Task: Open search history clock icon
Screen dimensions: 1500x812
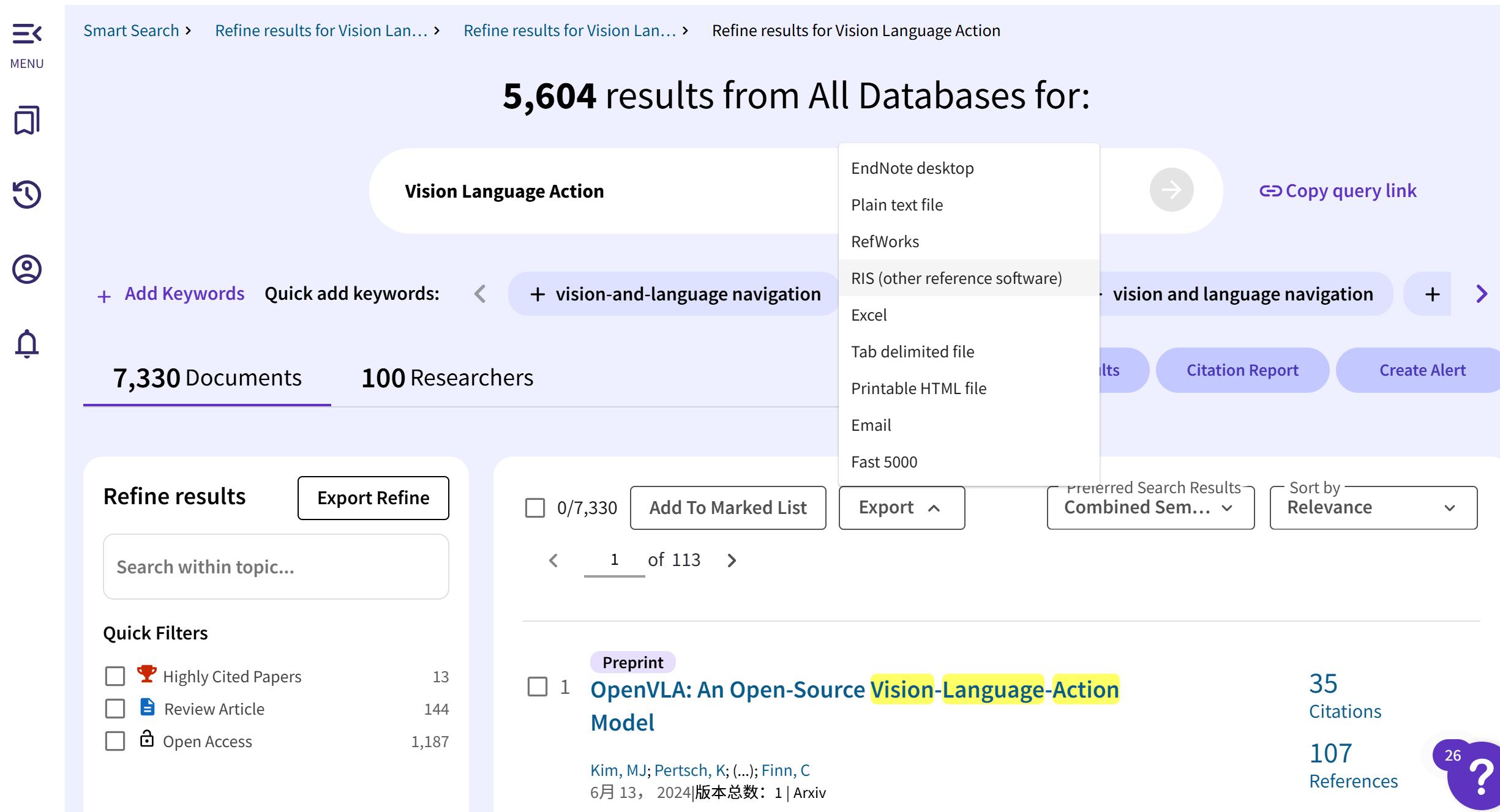Action: [27, 195]
